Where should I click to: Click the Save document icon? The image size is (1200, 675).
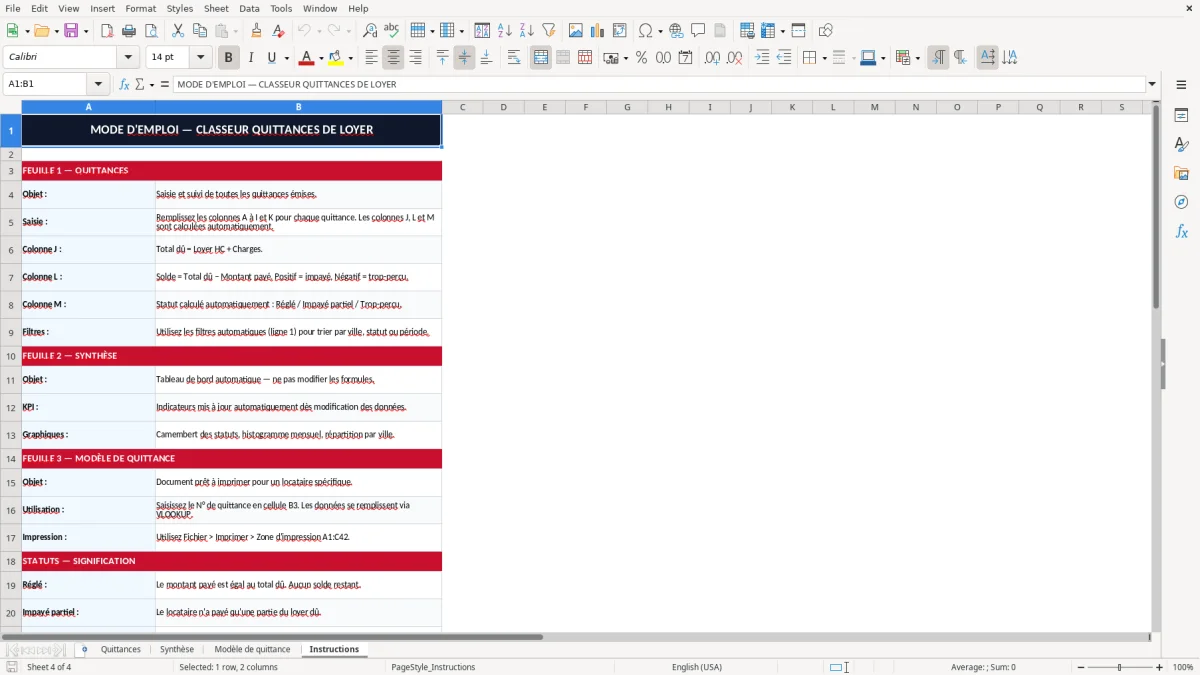(x=71, y=31)
